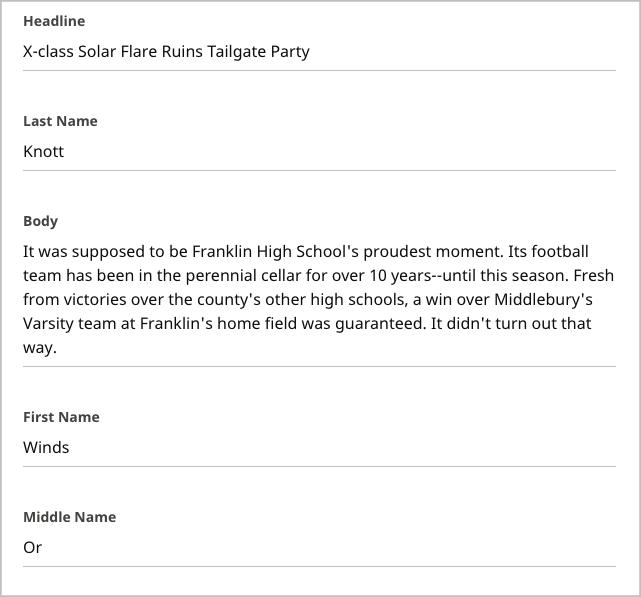Image resolution: width=641 pixels, height=597 pixels.
Task: Click the word "Varsity" in the body
Action: (50, 324)
